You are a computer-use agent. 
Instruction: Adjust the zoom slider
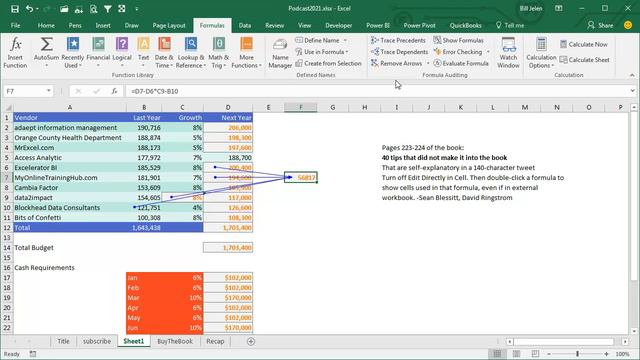pyautogui.click(x=577, y=354)
